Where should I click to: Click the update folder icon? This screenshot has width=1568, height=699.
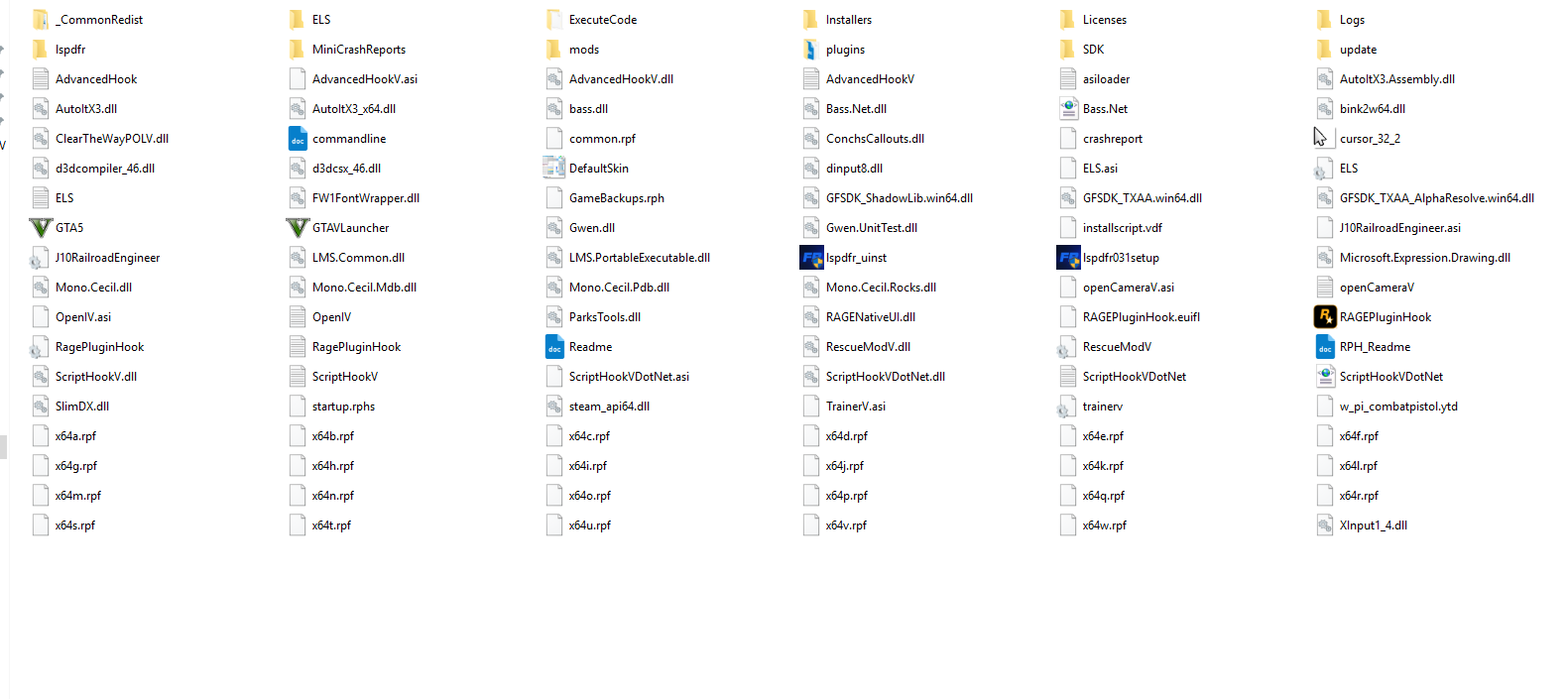point(1325,50)
